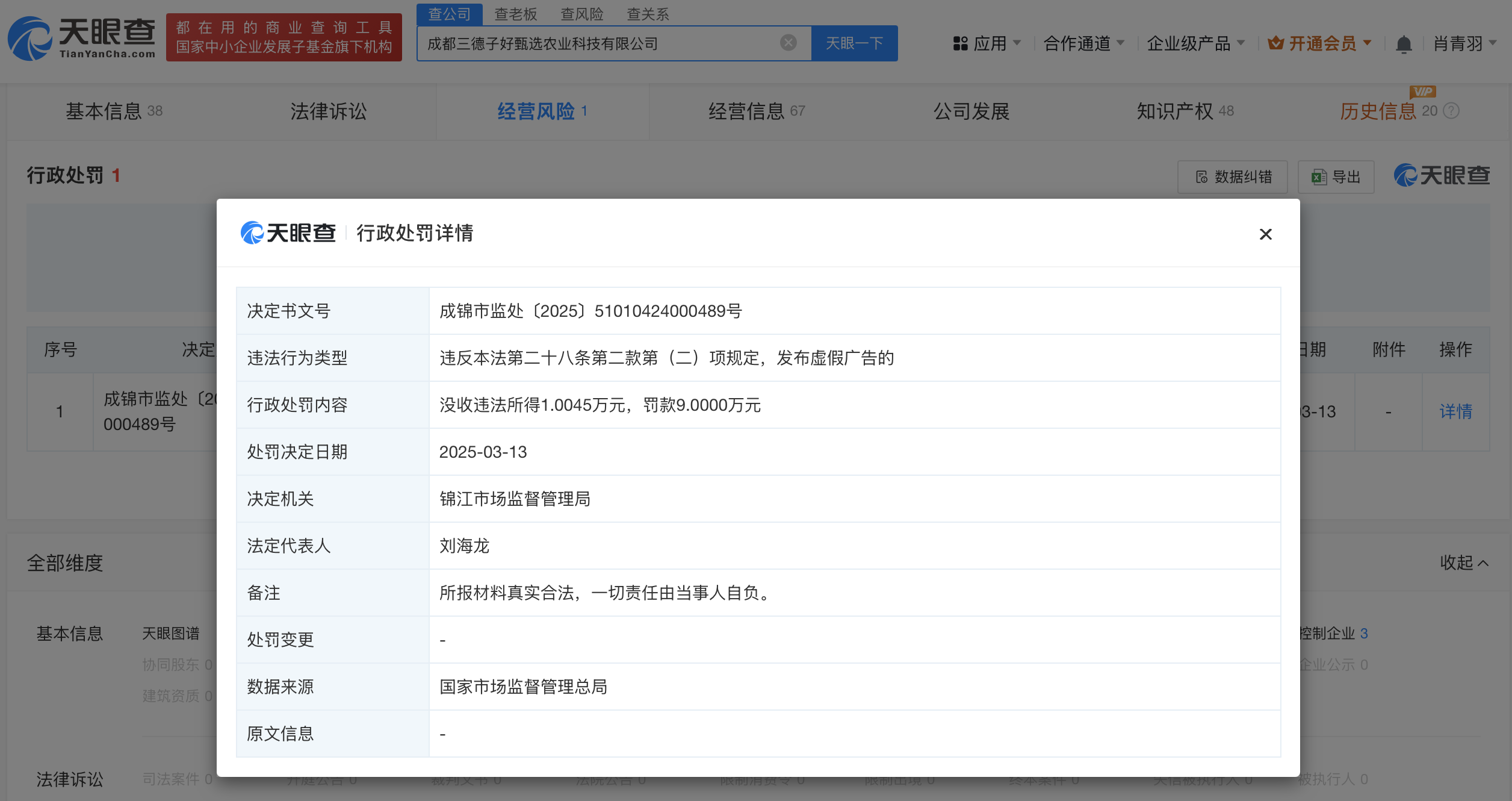
Task: Open the 详情 link in the table row
Action: tap(1455, 411)
